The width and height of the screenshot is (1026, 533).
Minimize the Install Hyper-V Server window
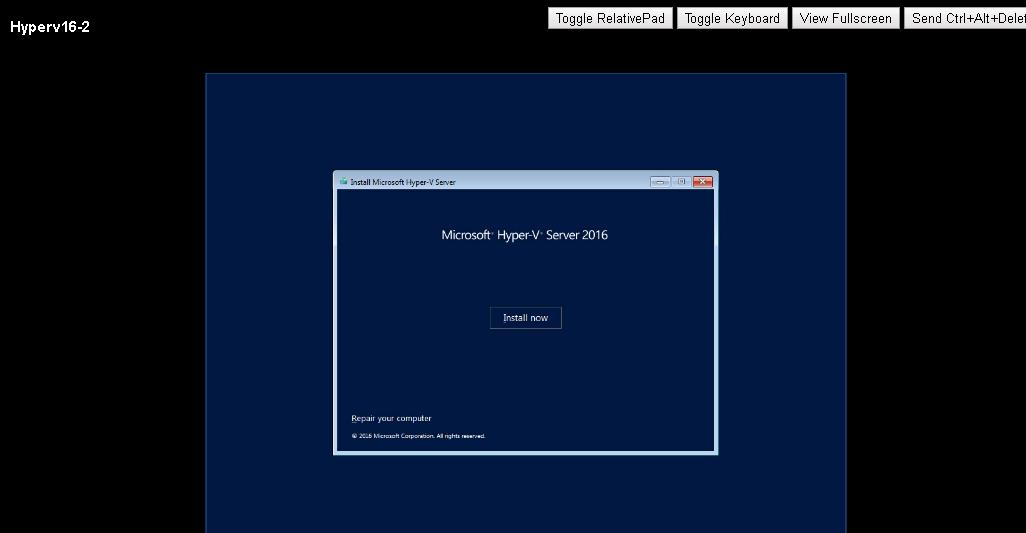(660, 182)
